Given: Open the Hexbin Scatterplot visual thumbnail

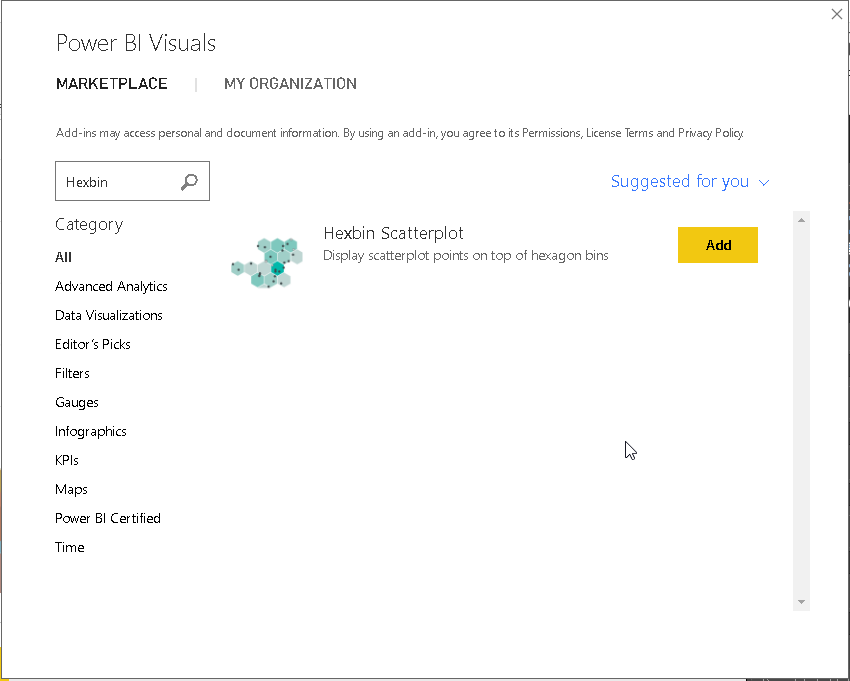Looking at the screenshot, I should pos(267,262).
